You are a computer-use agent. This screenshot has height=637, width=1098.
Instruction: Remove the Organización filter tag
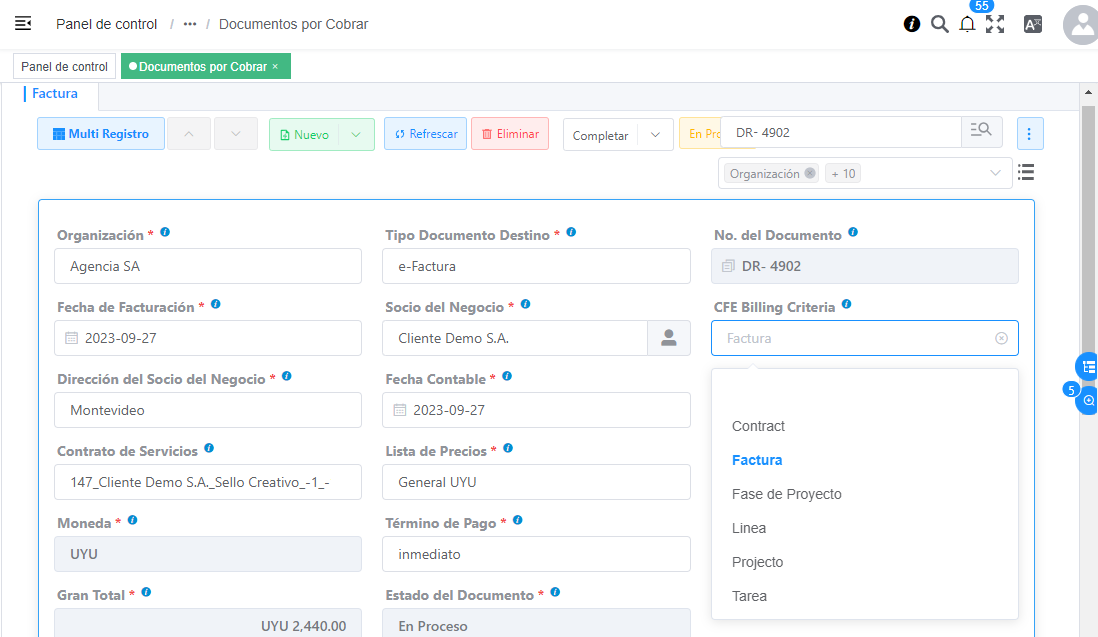point(810,173)
